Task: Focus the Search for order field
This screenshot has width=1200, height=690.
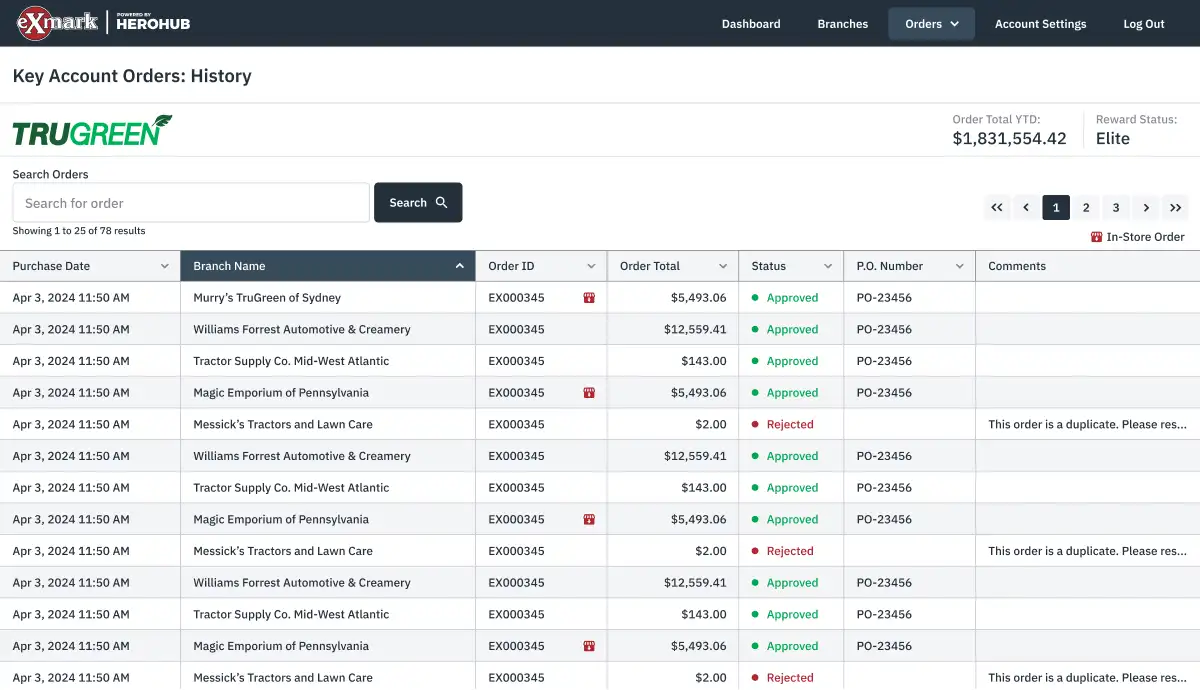Action: point(191,203)
